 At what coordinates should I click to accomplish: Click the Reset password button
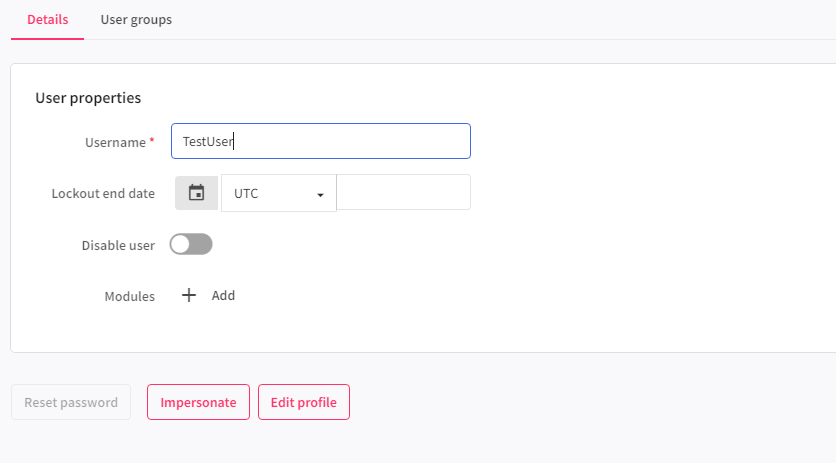coord(71,402)
